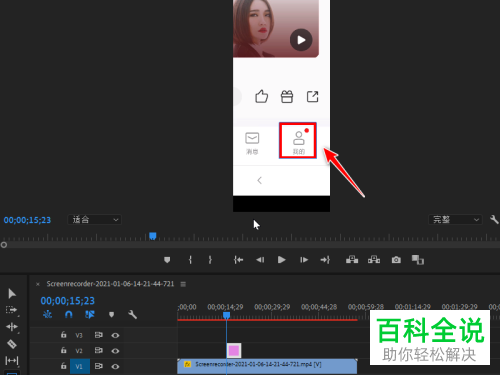Viewport: 500px width, 375px height.
Task: Select the Selection tool arrow
Action: coord(12,293)
